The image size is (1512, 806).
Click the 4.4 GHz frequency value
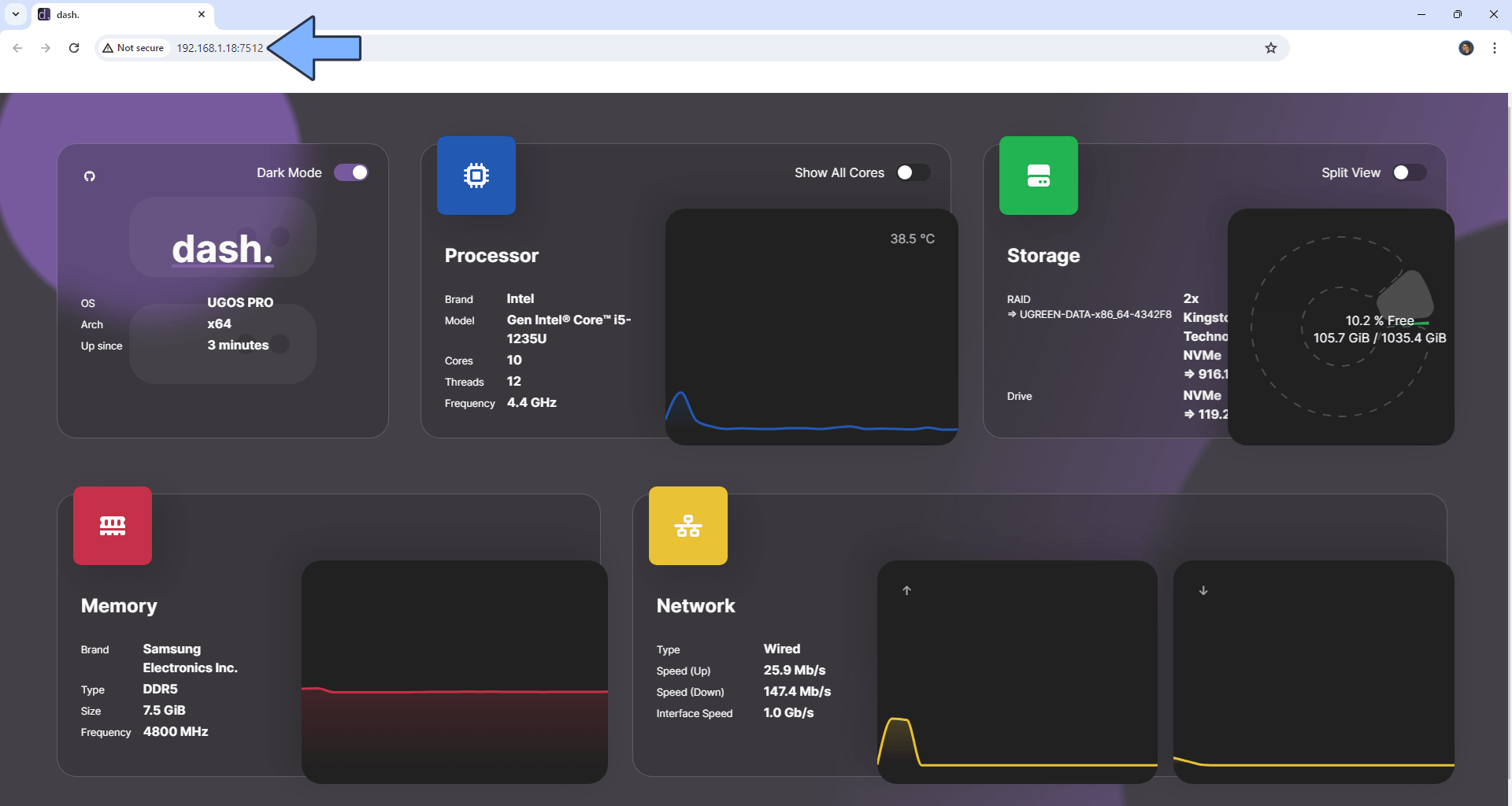532,402
